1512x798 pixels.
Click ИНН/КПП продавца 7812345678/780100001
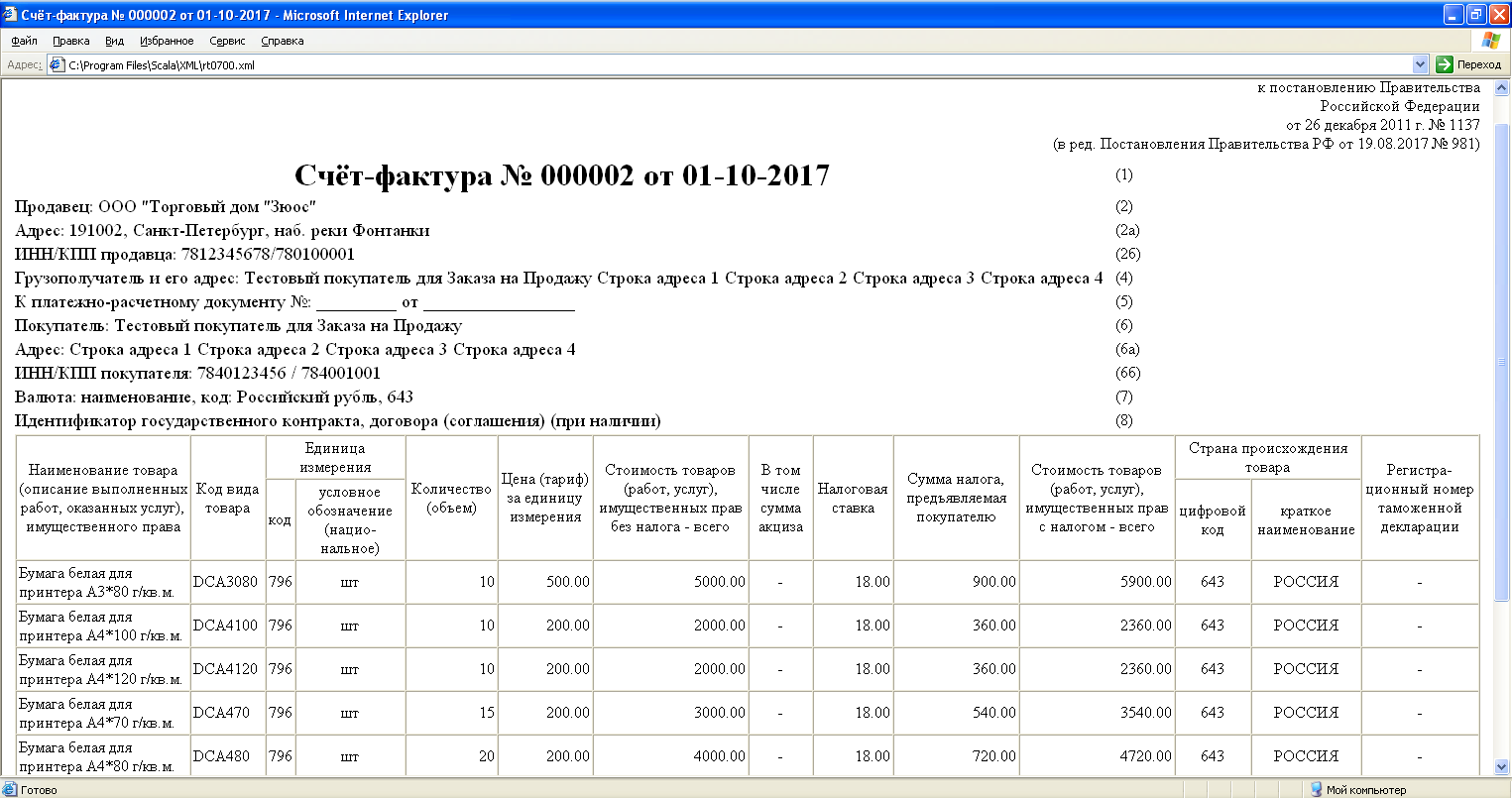point(184,254)
